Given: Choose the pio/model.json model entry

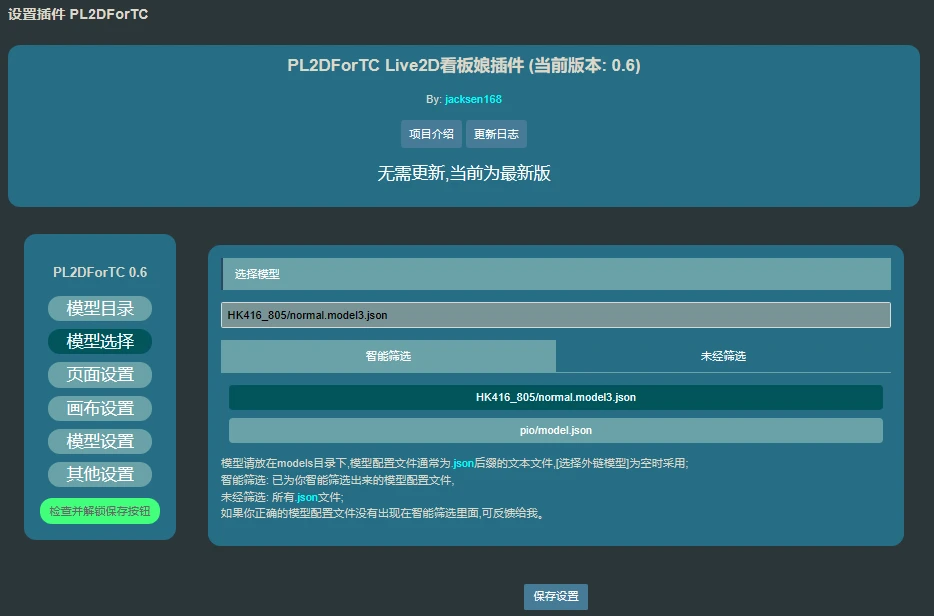Looking at the screenshot, I should 556,430.
